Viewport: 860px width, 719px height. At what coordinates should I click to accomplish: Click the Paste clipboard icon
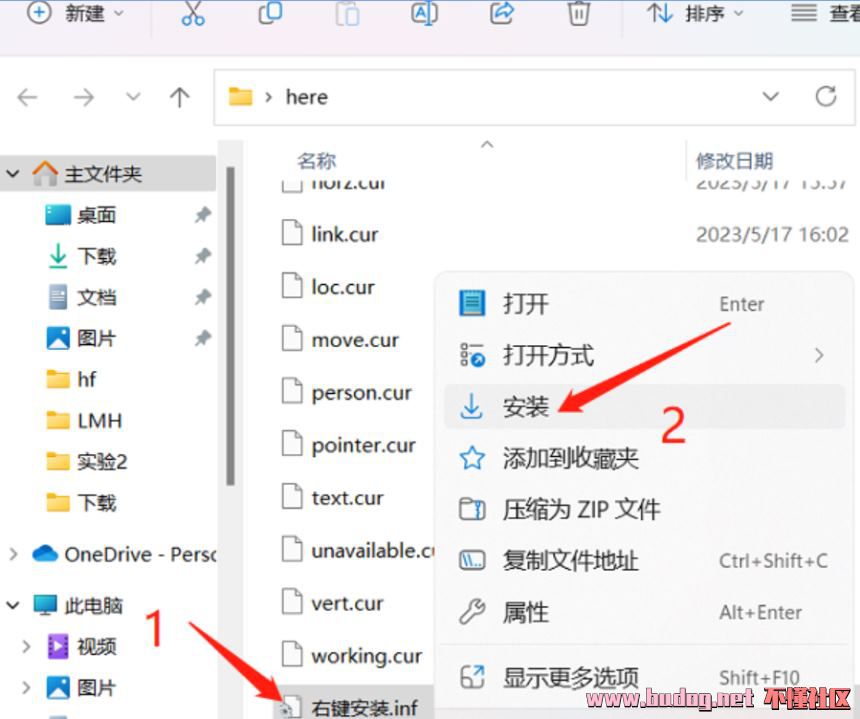(347, 13)
